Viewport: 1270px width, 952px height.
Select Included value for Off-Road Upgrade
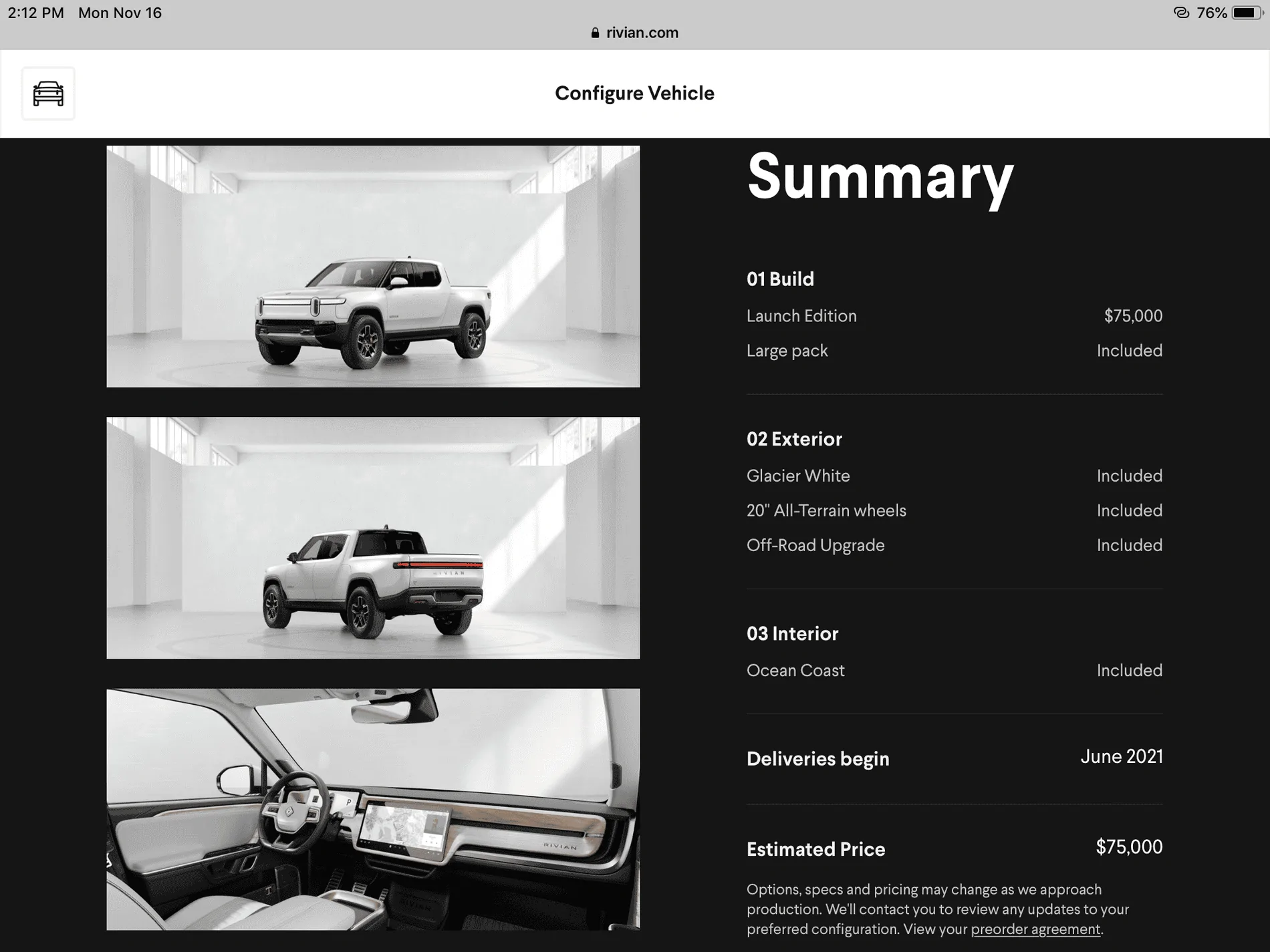[x=1130, y=545]
